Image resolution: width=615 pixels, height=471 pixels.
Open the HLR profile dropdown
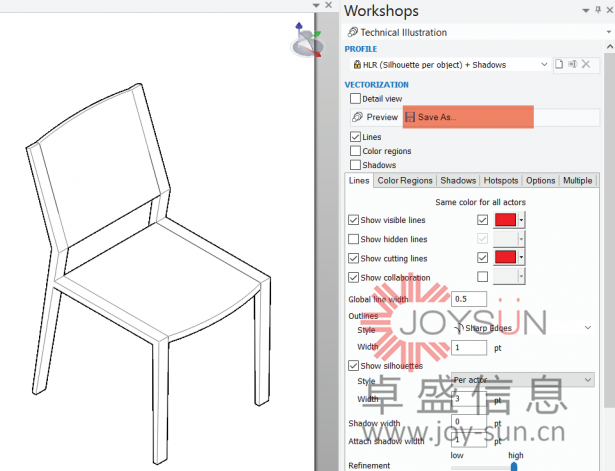pos(544,64)
